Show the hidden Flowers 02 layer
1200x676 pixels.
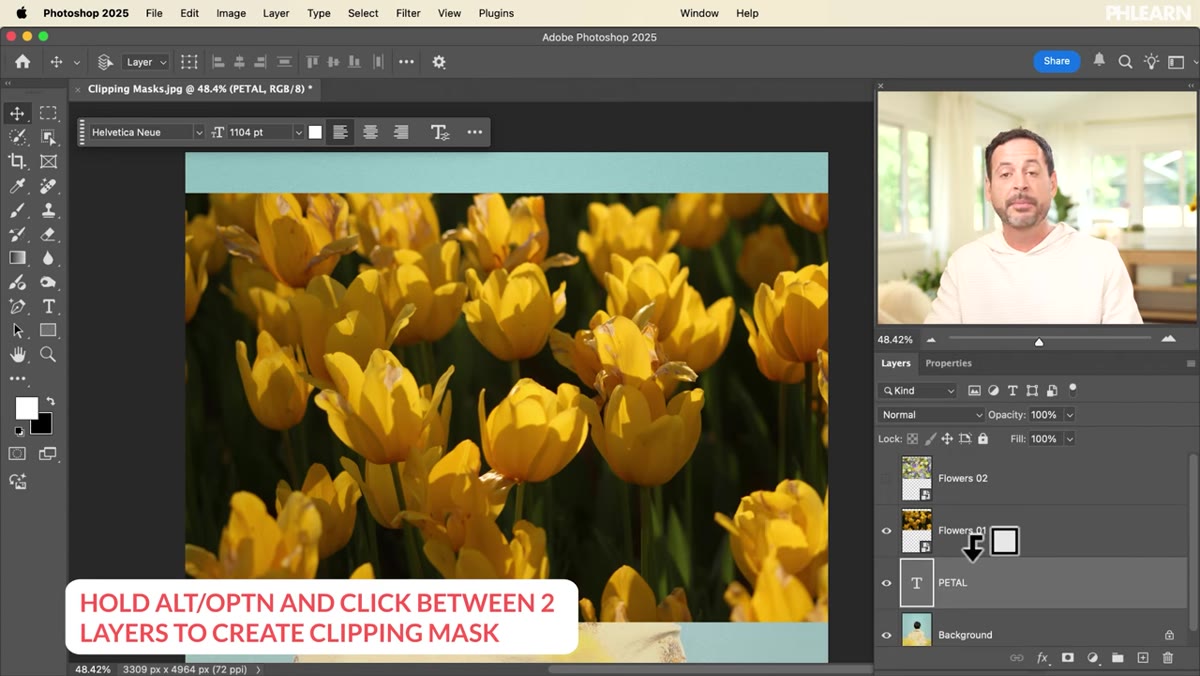point(886,478)
